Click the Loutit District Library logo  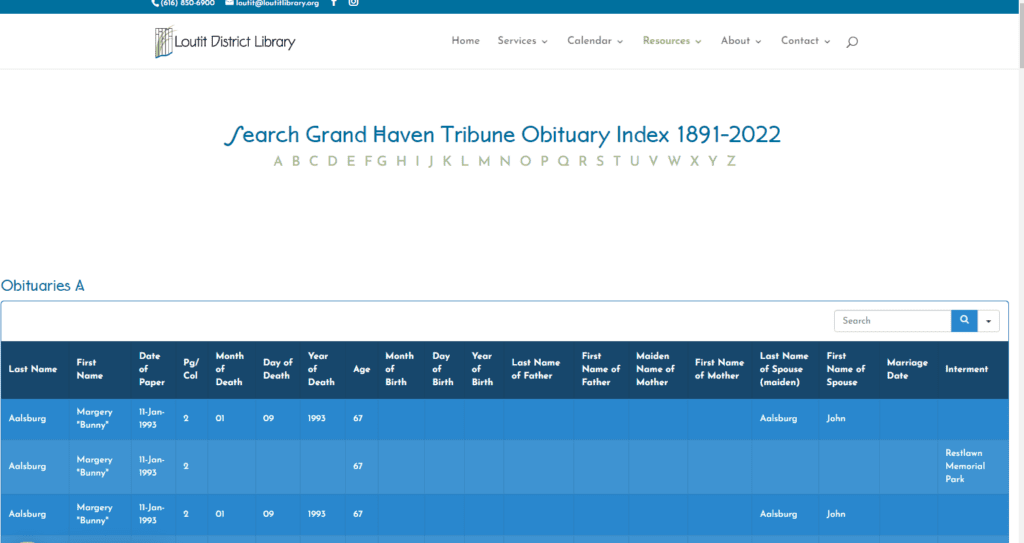pos(225,42)
